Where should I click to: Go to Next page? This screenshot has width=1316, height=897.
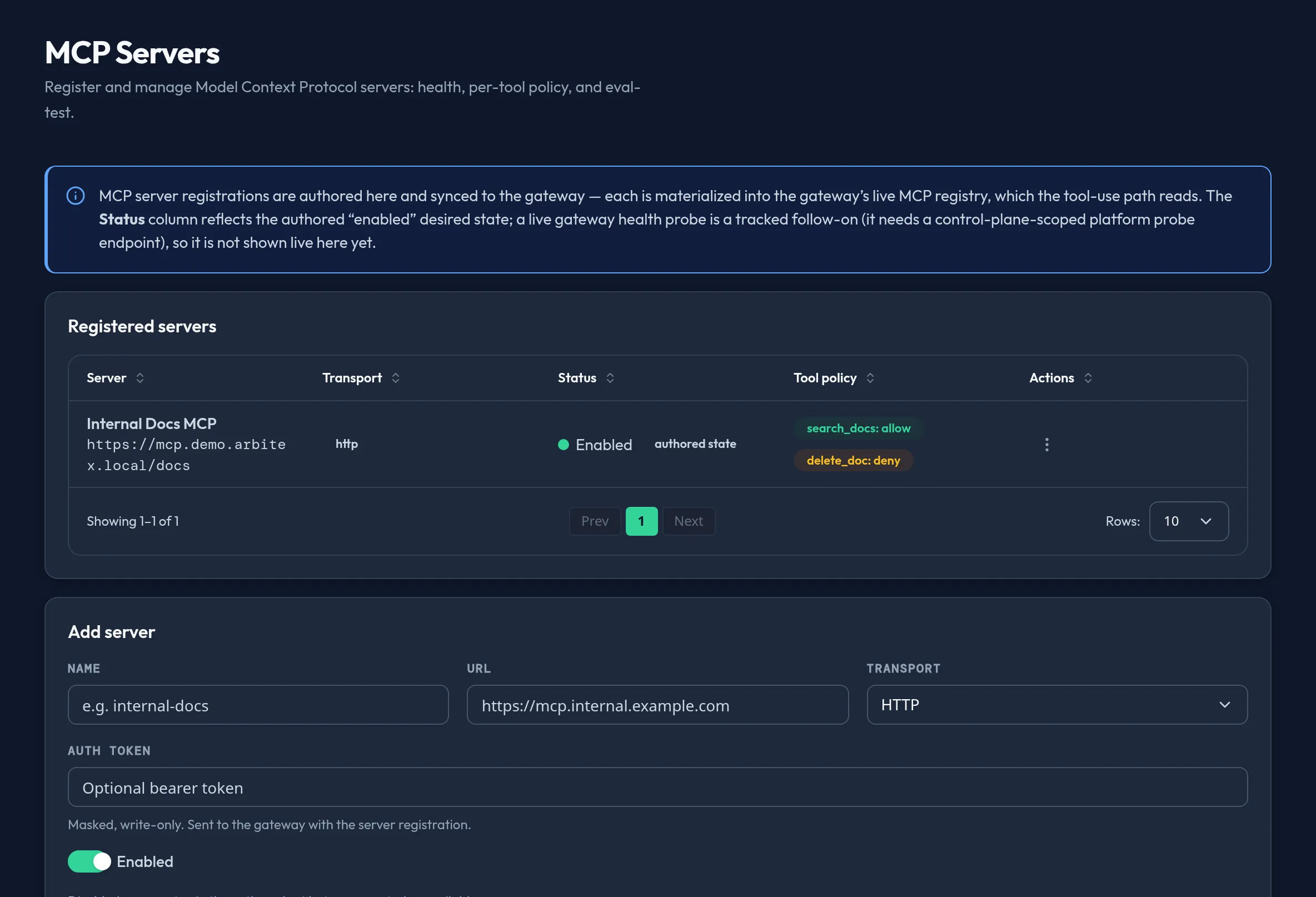click(x=689, y=521)
